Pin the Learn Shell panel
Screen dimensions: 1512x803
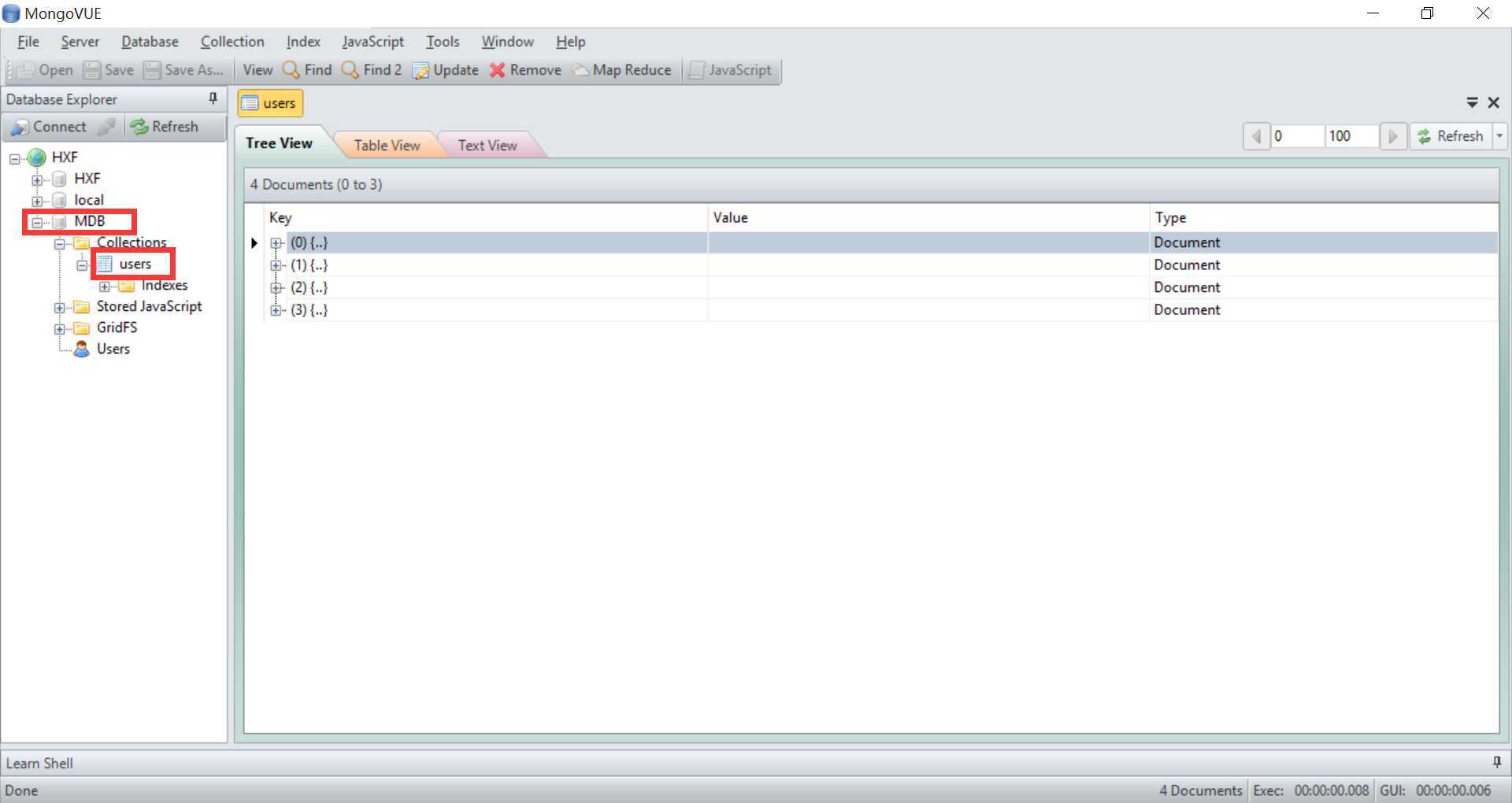click(x=1496, y=762)
